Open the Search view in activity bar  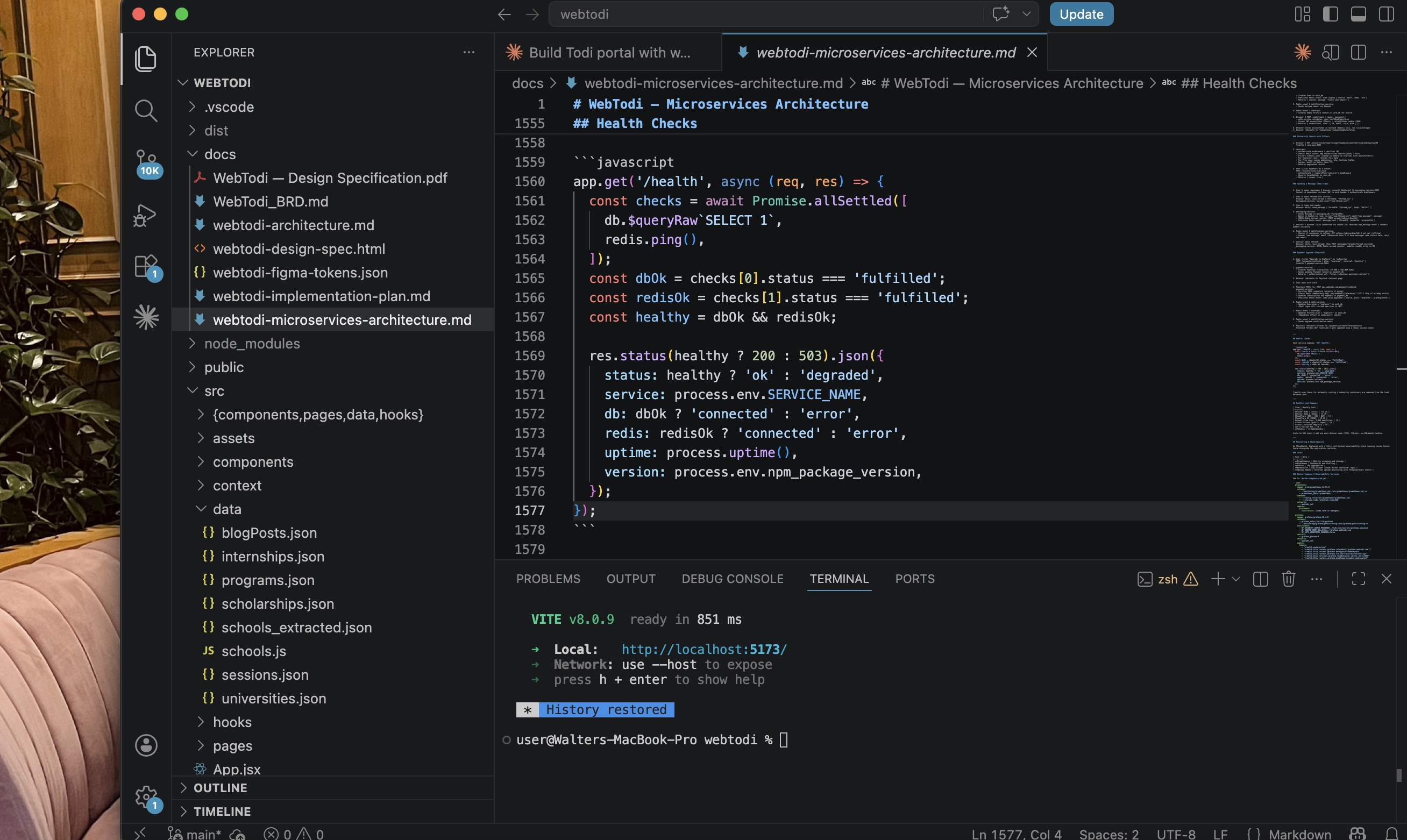145,110
